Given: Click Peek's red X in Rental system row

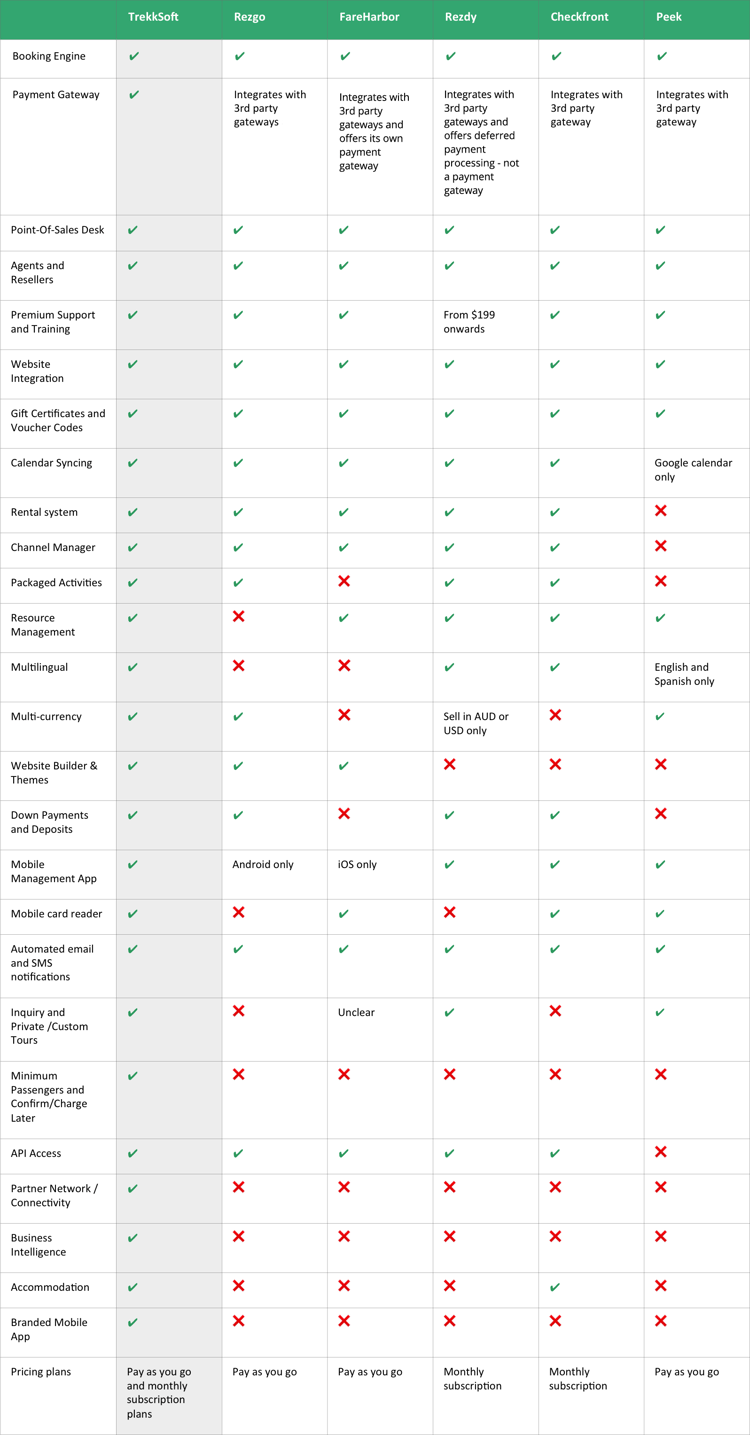Looking at the screenshot, I should coord(660,511).
